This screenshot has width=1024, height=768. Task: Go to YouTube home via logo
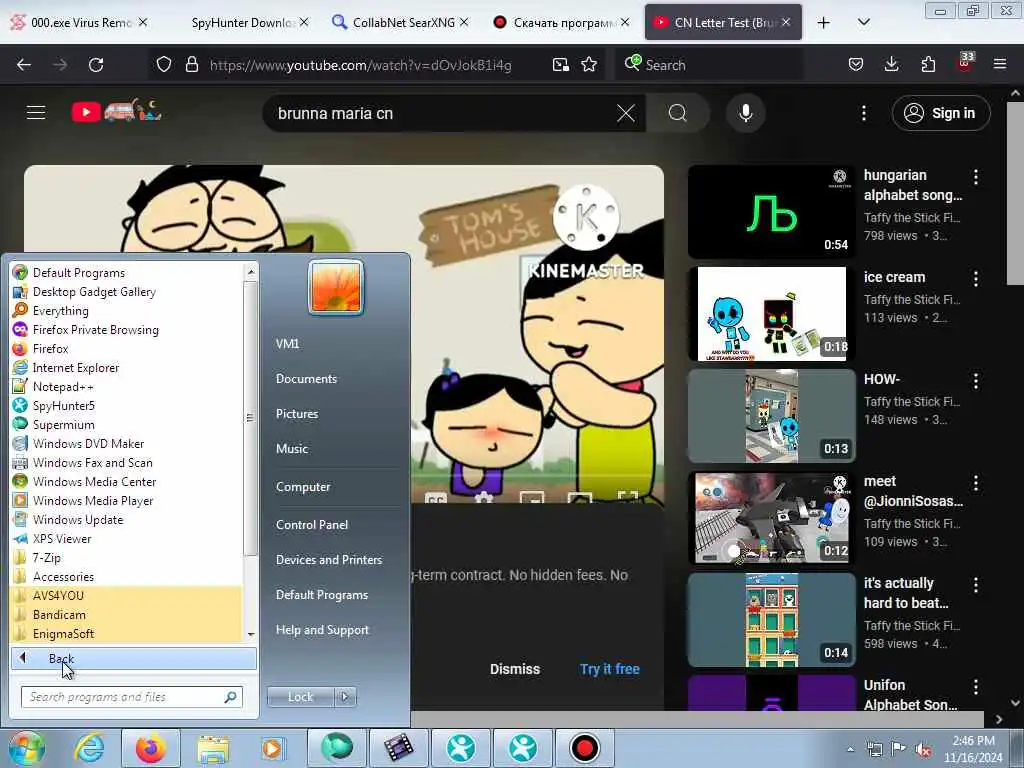pyautogui.click(x=116, y=112)
